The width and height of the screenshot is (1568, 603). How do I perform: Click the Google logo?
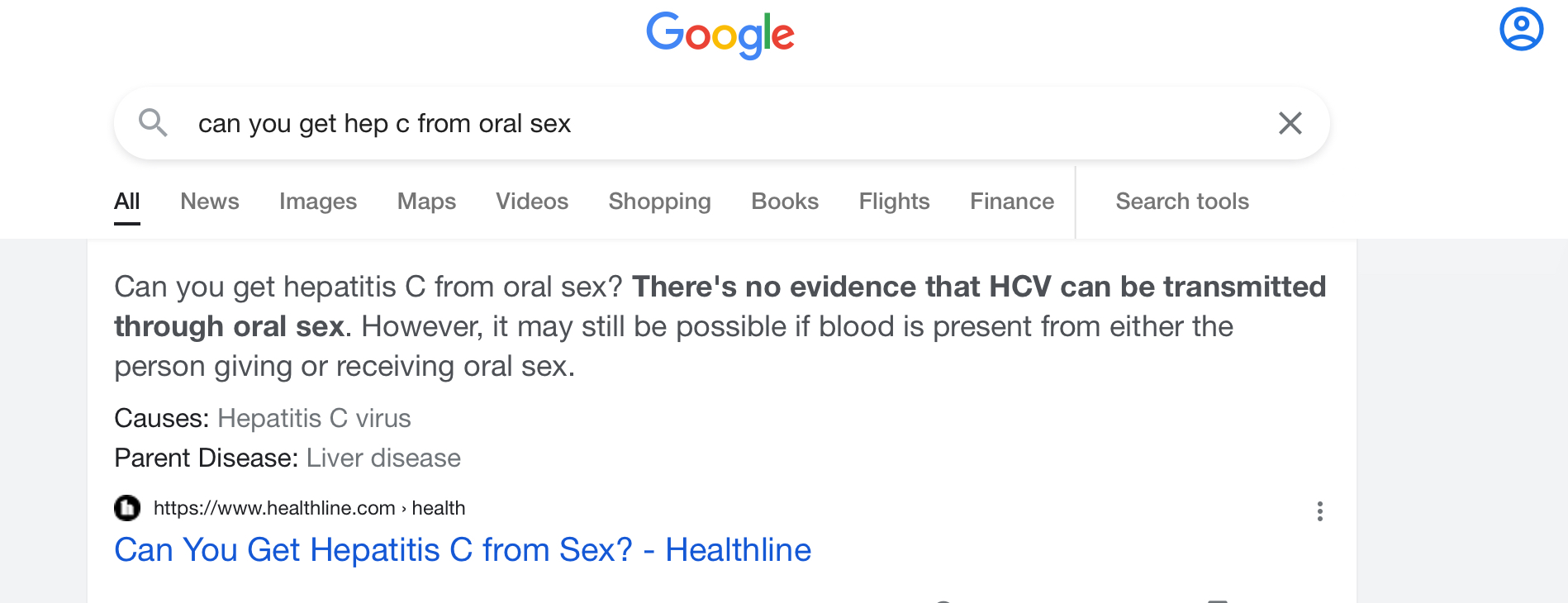(x=720, y=35)
